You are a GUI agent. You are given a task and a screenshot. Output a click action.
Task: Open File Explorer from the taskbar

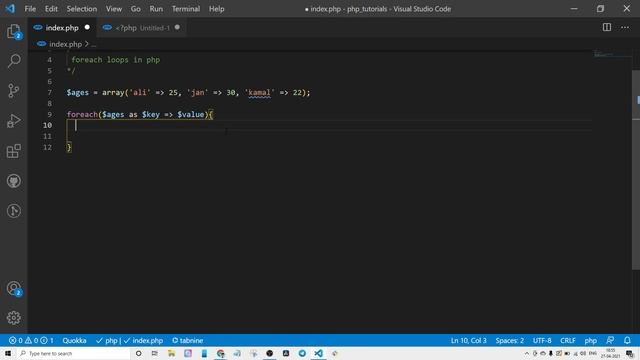pyautogui.click(x=171, y=353)
